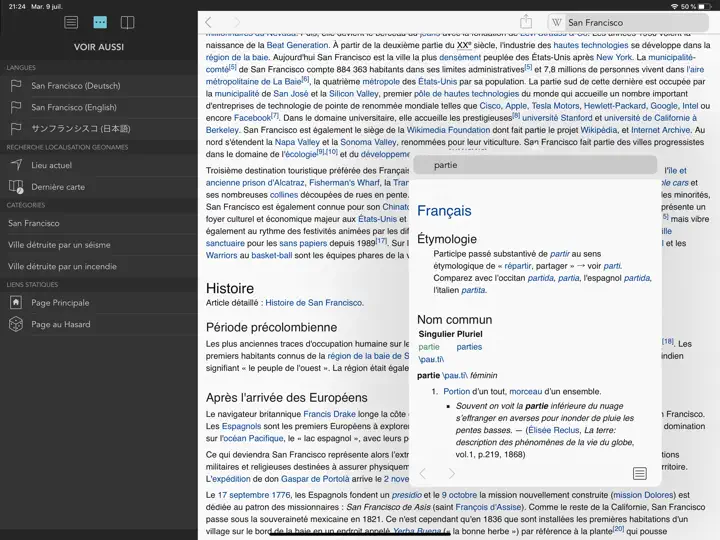Follow the 'Histoire de San Francisco' link
This screenshot has height=540, width=720.
[314, 303]
